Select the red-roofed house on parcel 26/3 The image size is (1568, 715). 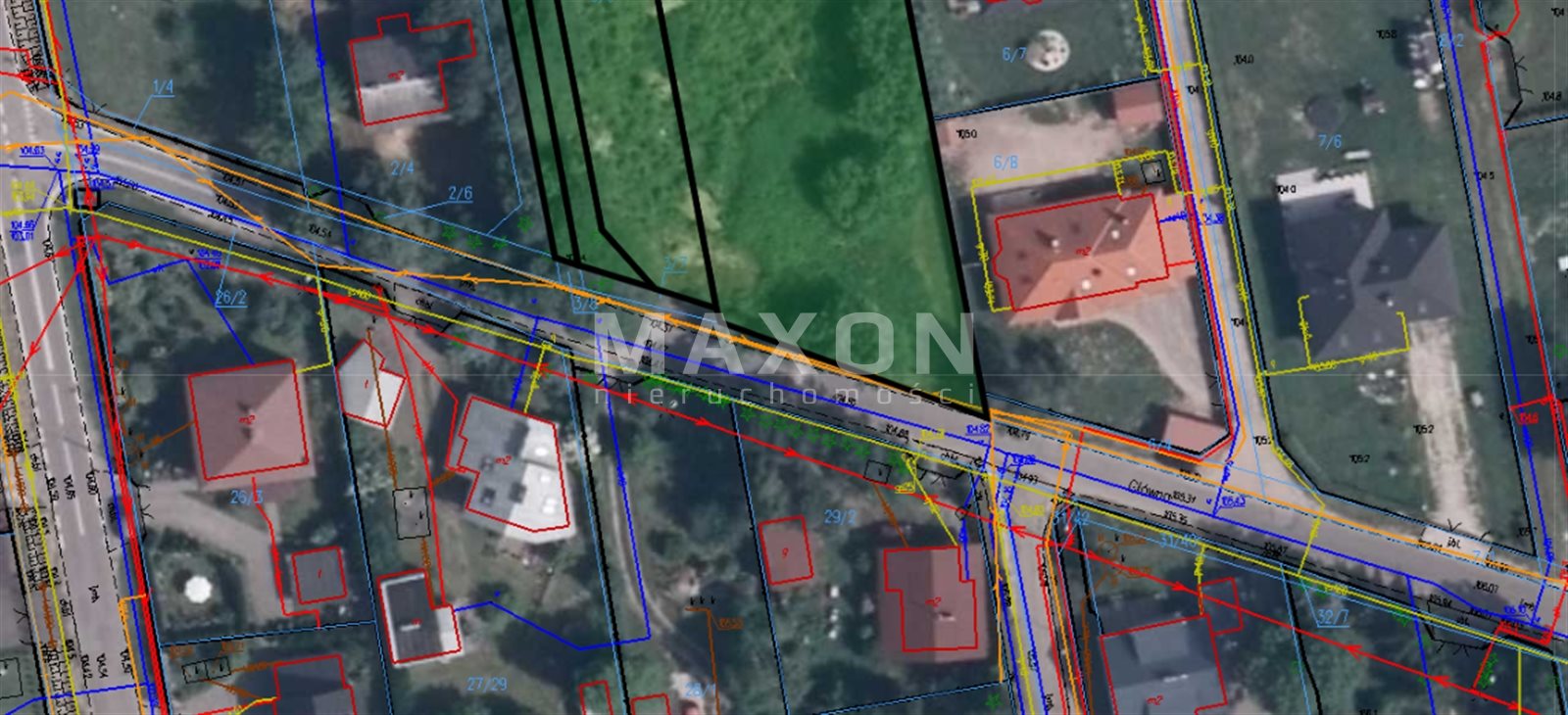(x=248, y=421)
